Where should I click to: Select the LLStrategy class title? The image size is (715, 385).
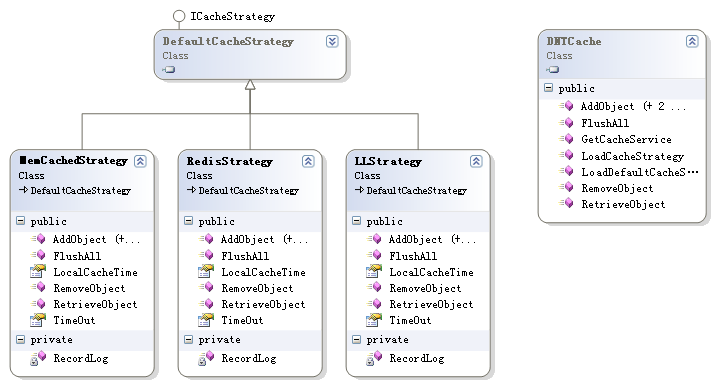pyautogui.click(x=388, y=161)
